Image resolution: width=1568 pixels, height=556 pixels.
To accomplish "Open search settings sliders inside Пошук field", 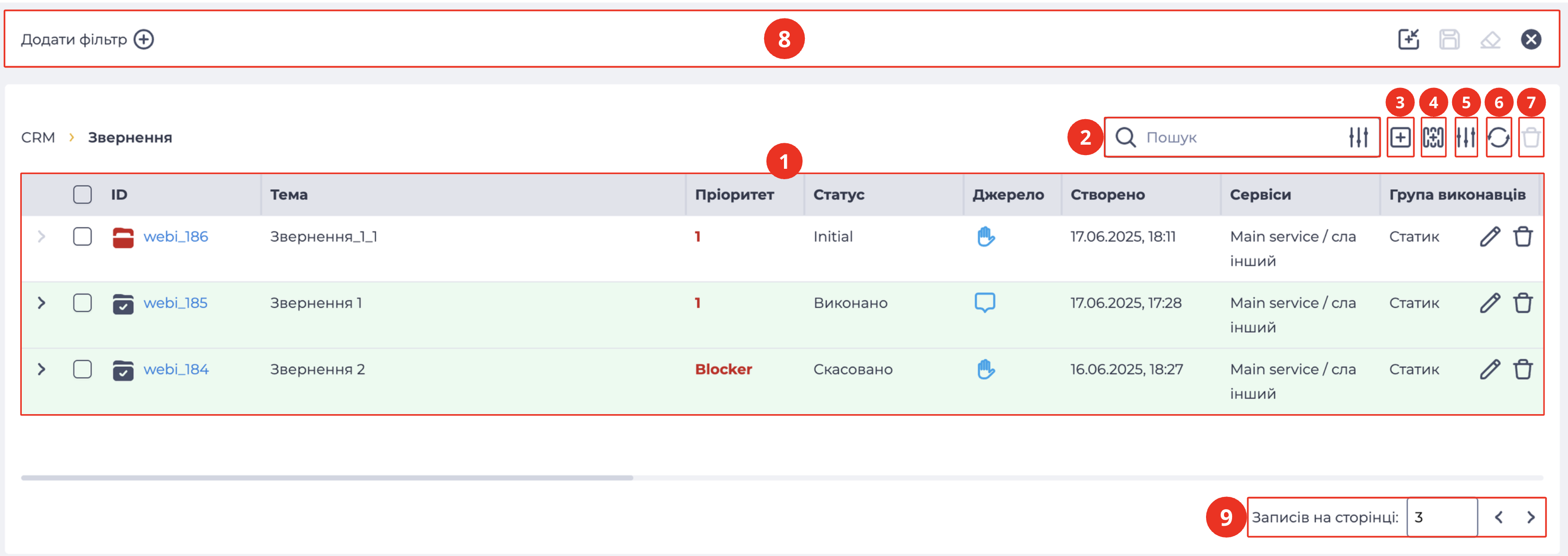I will point(1358,138).
